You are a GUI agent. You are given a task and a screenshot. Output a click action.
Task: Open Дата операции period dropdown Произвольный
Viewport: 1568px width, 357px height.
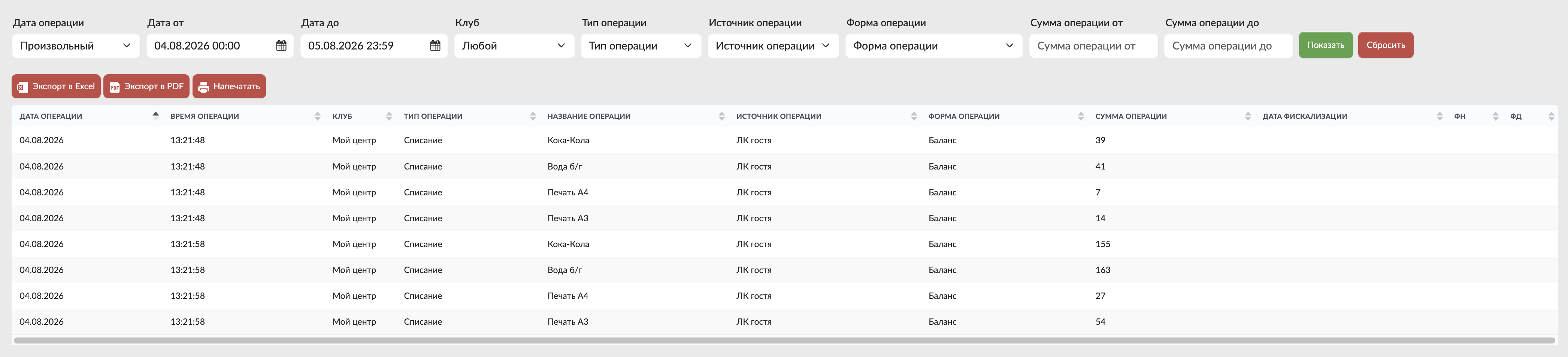(x=76, y=46)
